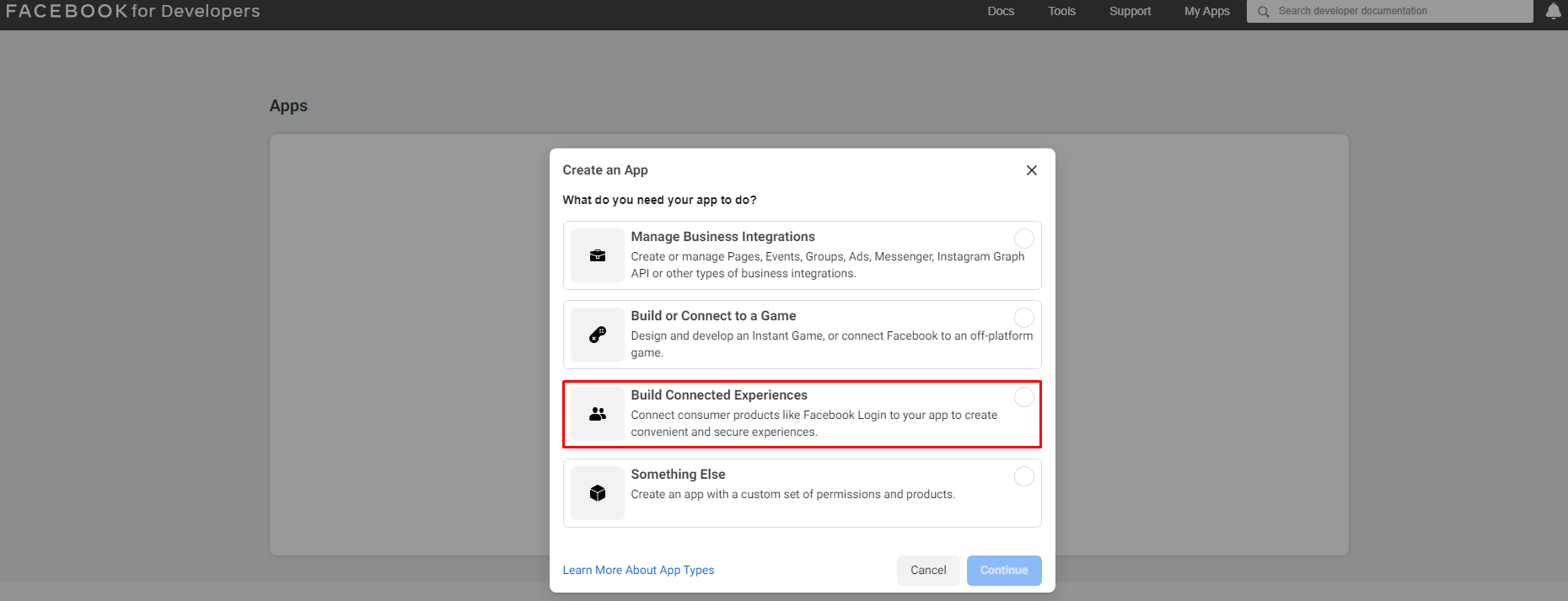Close the Create an App dialog
Viewport: 1568px width, 601px height.
pyautogui.click(x=1031, y=170)
